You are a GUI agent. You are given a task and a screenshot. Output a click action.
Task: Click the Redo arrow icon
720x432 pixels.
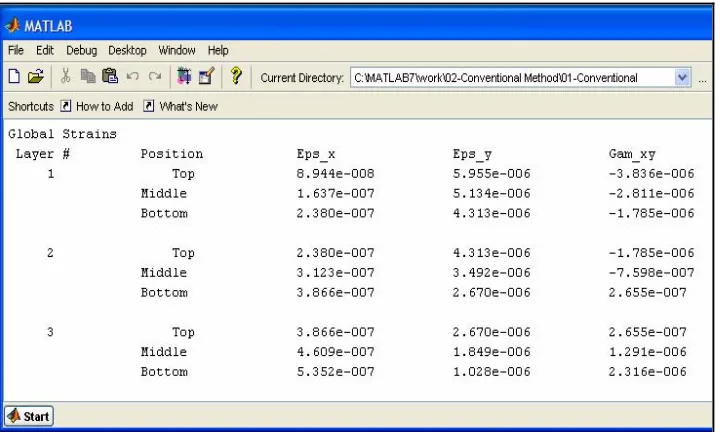tap(155, 76)
